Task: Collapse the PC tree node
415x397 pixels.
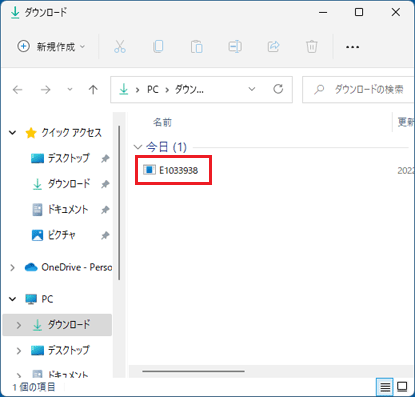Action: (x=13, y=299)
